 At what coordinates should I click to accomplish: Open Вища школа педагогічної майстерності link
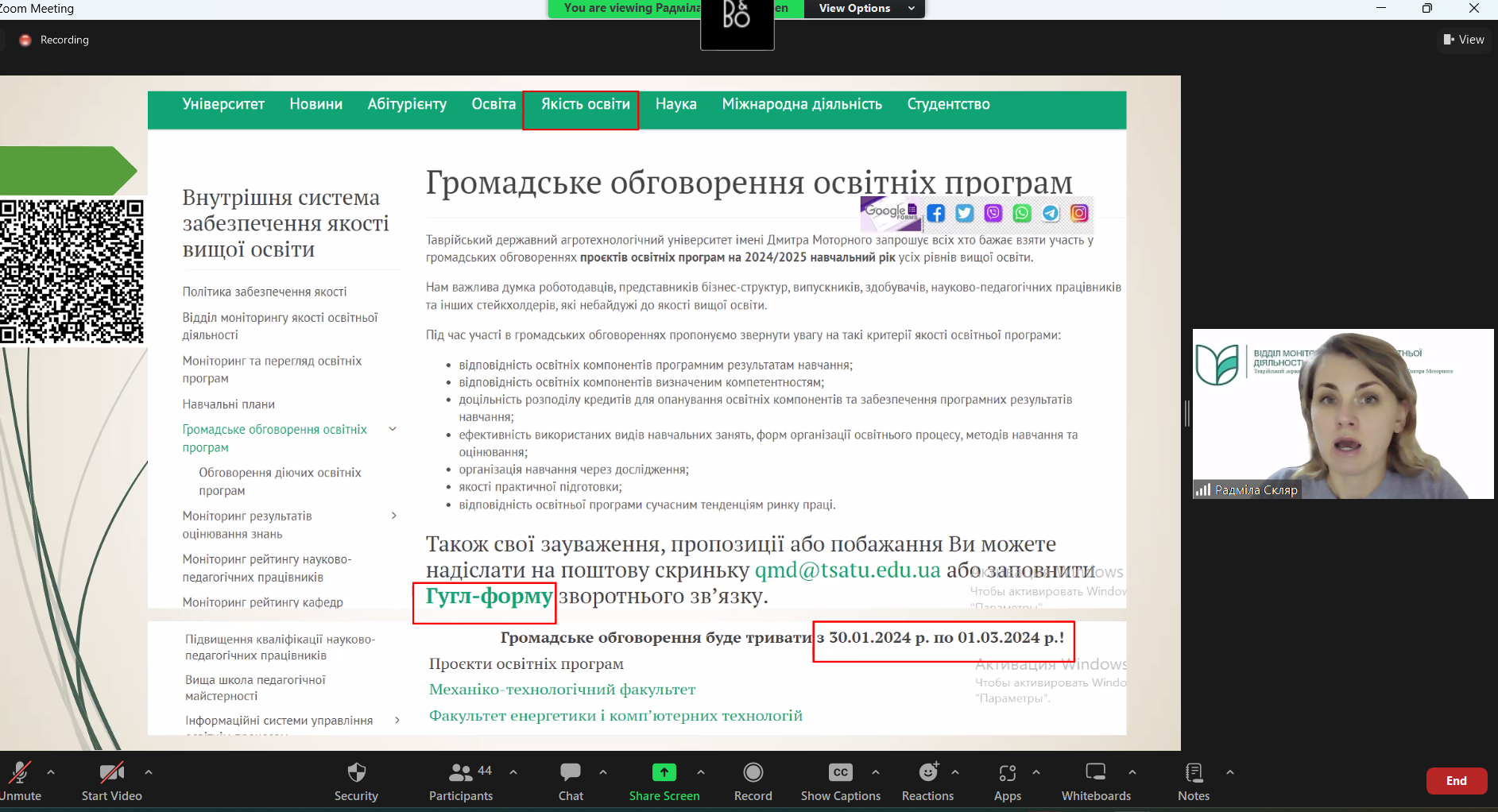coord(255,687)
